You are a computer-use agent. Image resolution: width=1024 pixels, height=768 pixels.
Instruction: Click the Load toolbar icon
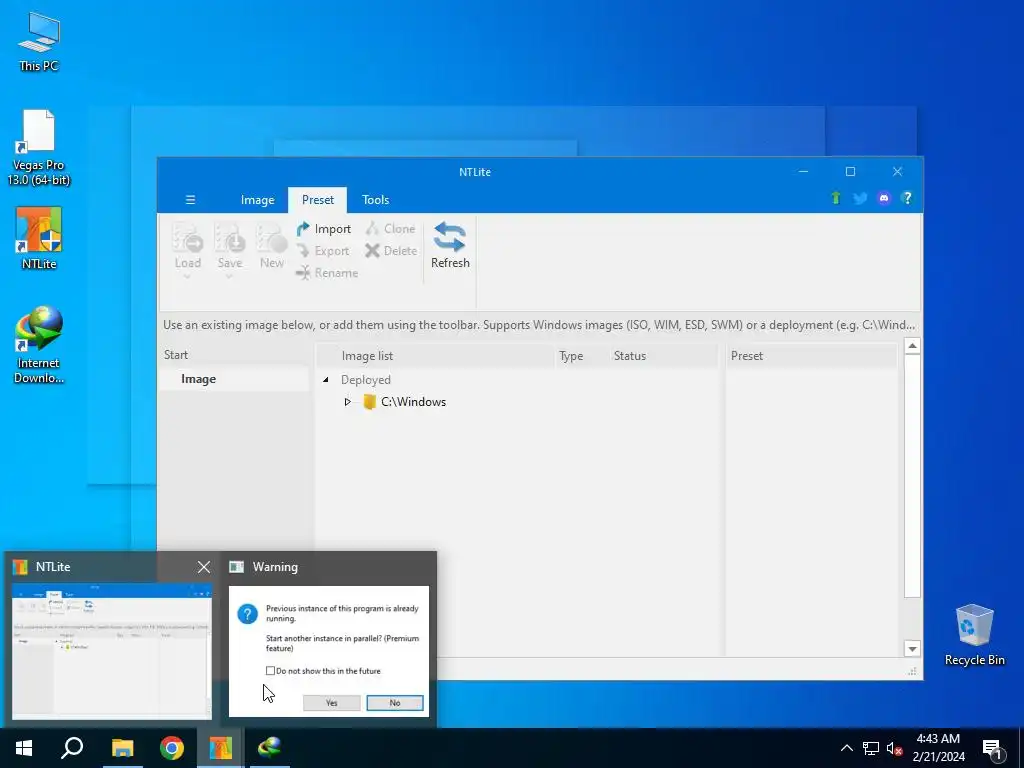(x=187, y=246)
